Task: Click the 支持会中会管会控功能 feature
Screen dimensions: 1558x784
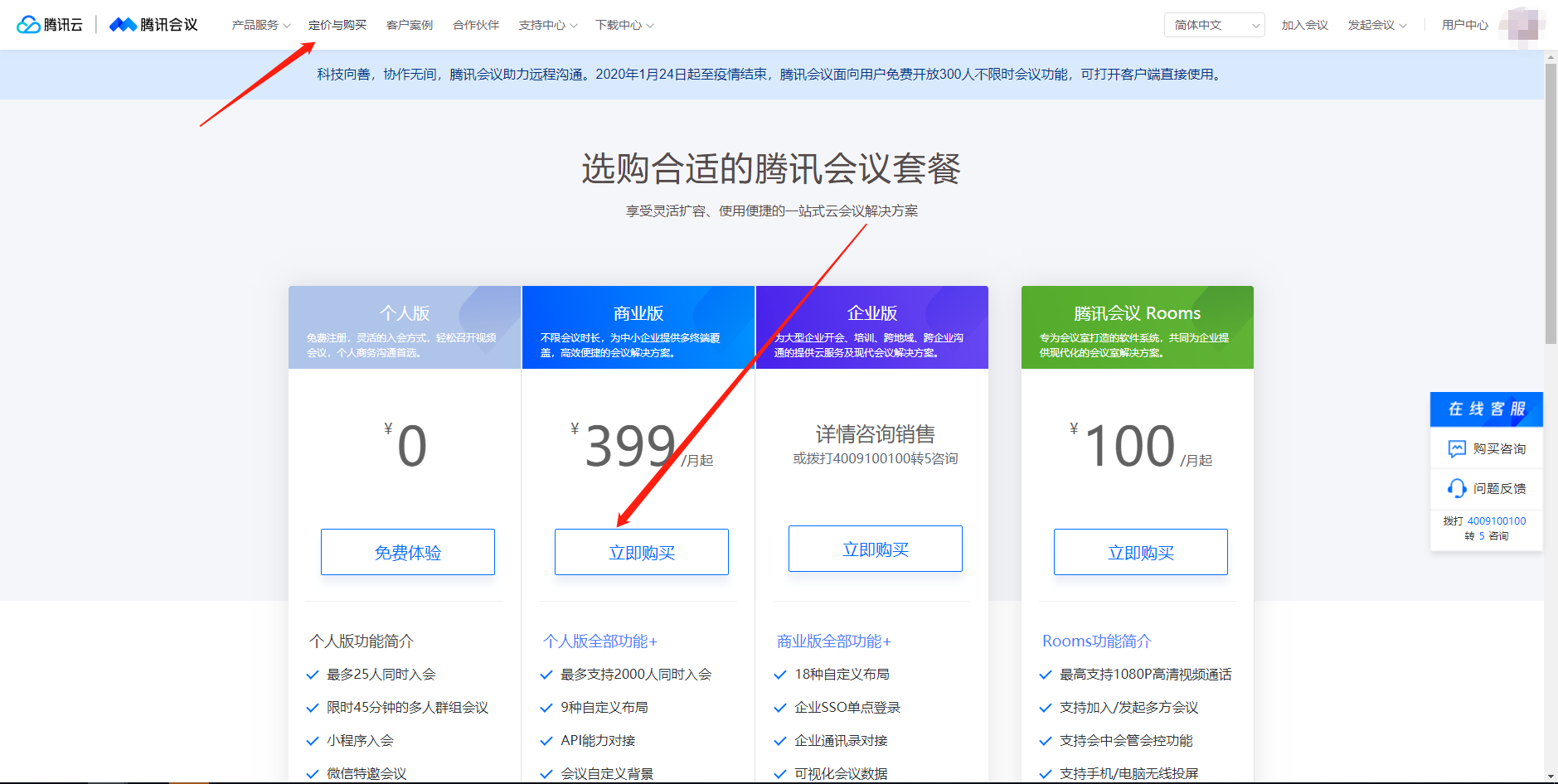Action: click(x=1126, y=740)
